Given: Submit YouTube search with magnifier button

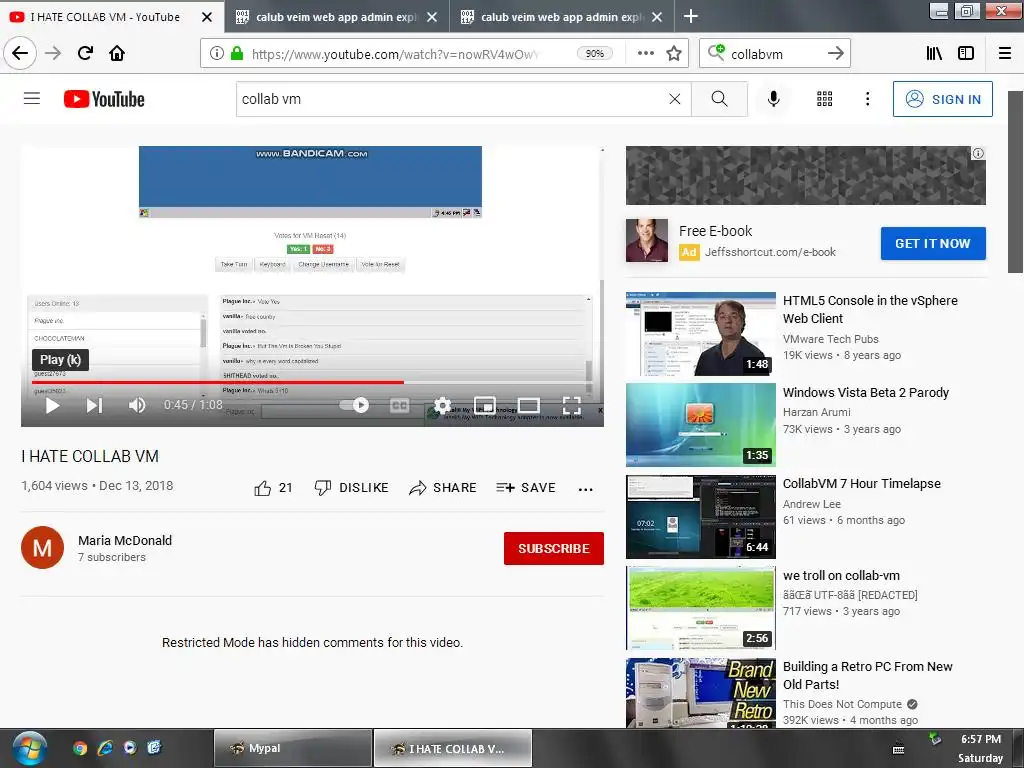Looking at the screenshot, I should pos(719,99).
